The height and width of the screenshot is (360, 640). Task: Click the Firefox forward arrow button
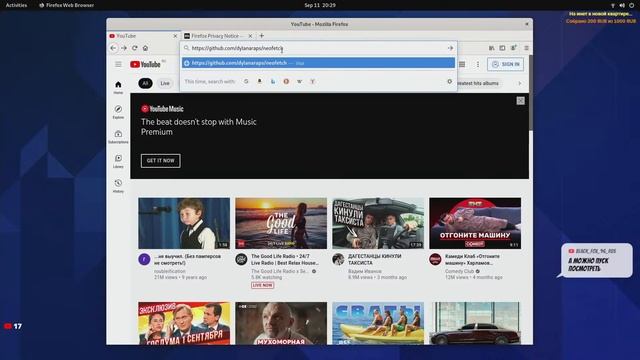pyautogui.click(x=124, y=48)
